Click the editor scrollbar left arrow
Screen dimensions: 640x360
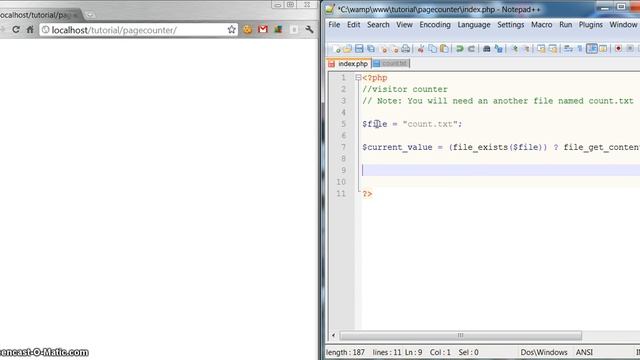point(333,336)
